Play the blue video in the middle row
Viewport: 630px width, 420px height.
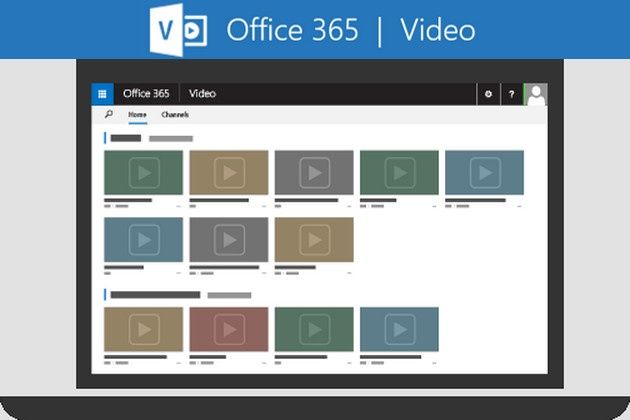pyautogui.click(x=143, y=240)
